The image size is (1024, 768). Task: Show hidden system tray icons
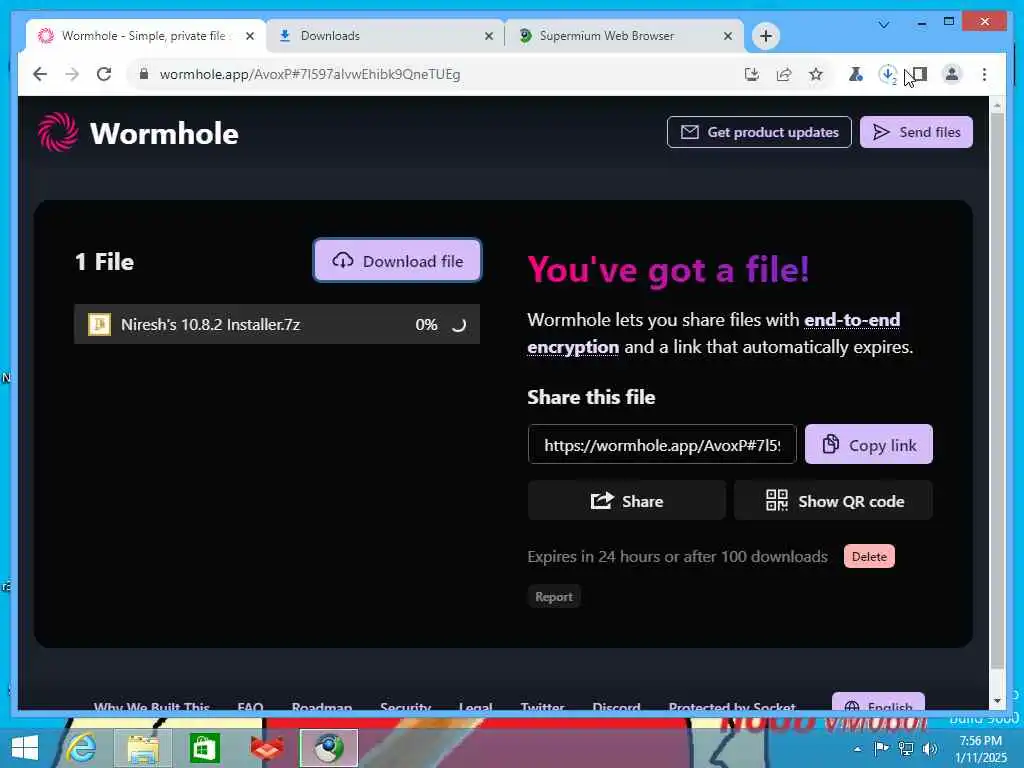857,749
